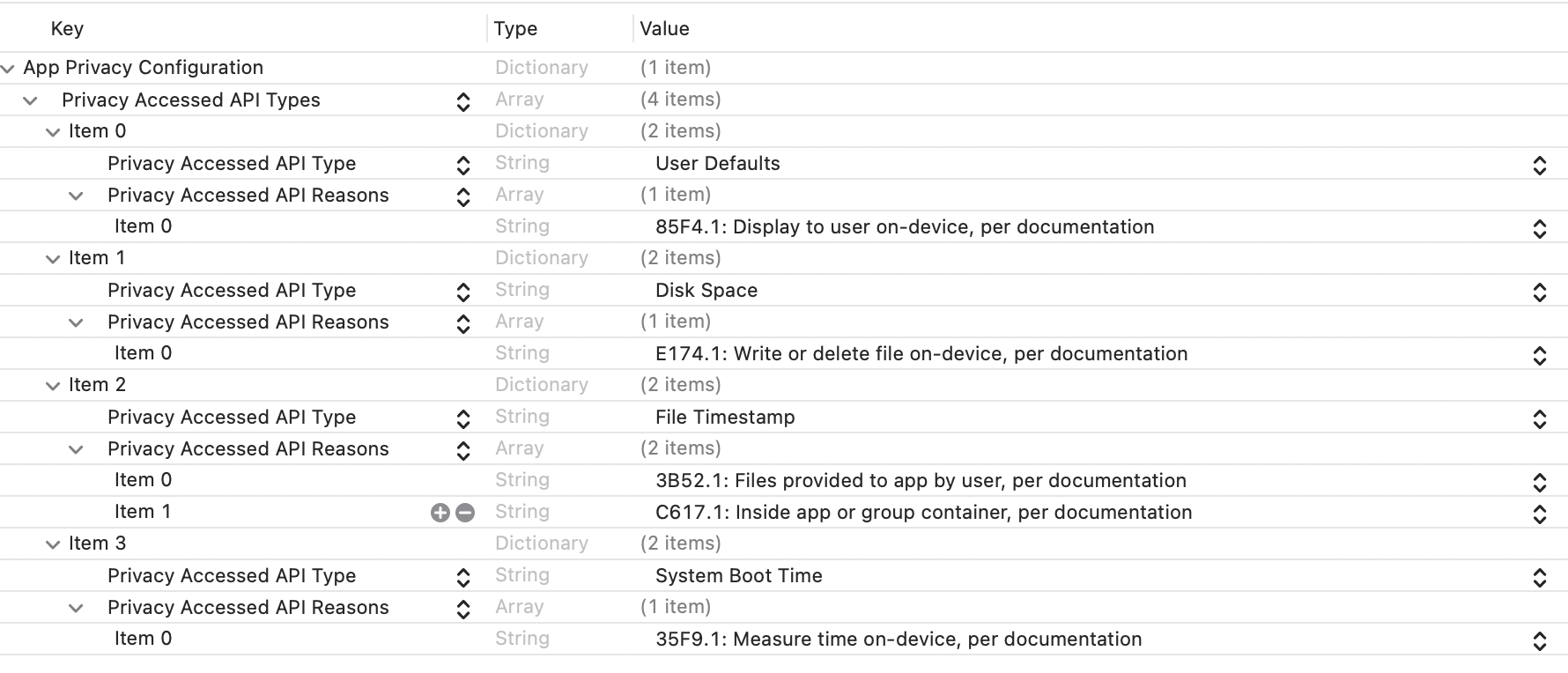Open the E174.1 reason value stepper
This screenshot has height=673, width=1568.
pos(1539,355)
